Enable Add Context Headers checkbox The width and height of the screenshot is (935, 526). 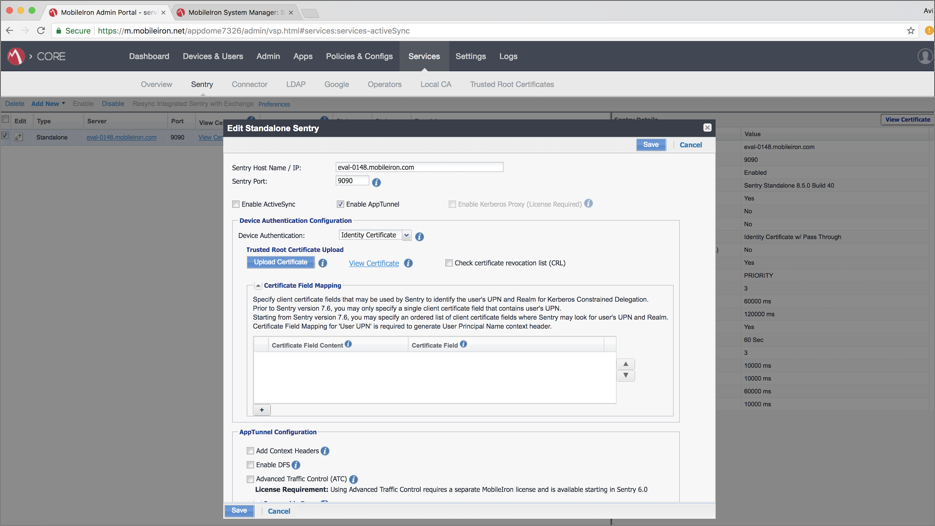250,451
